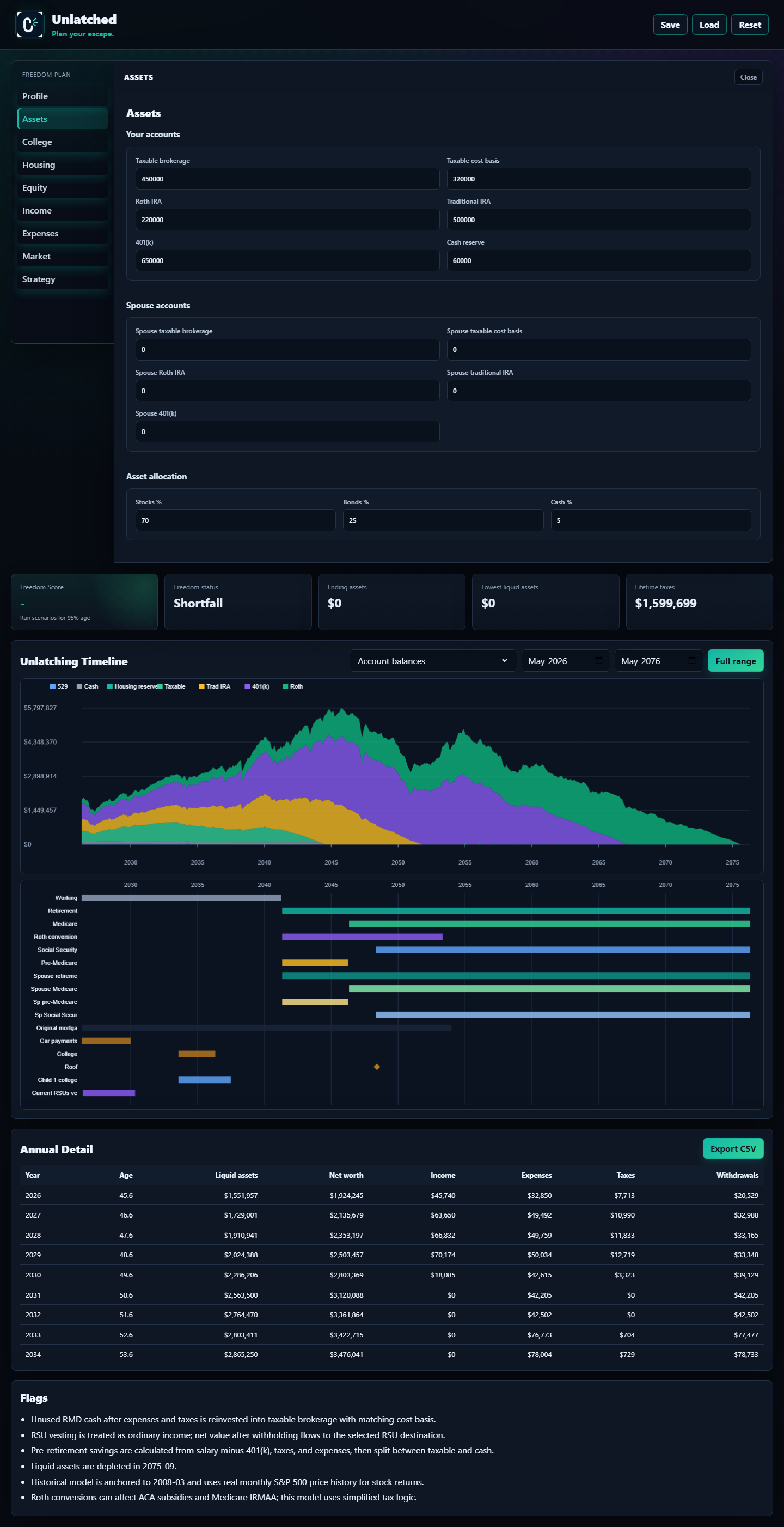Click the Freedom Score card

tap(84, 601)
